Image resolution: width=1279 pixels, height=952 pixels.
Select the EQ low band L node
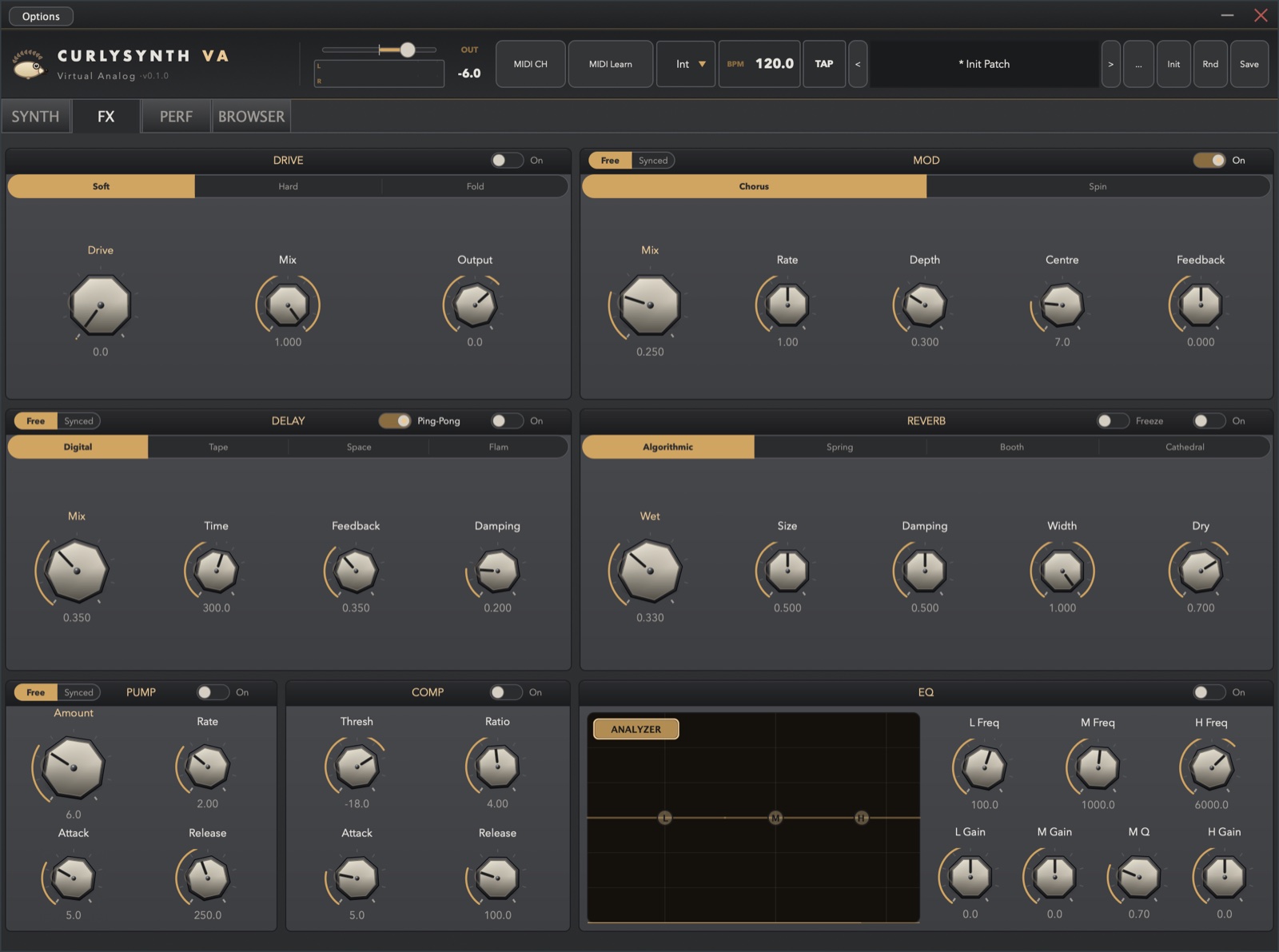(x=664, y=818)
